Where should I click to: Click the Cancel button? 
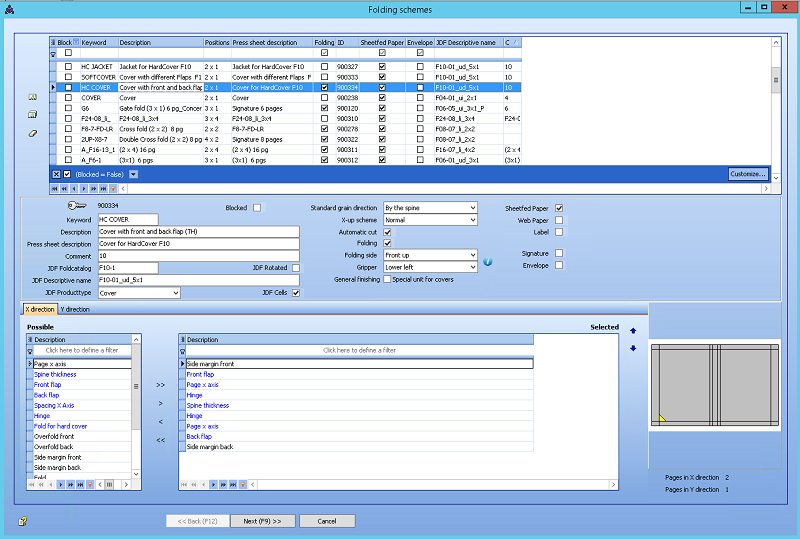pyautogui.click(x=327, y=521)
